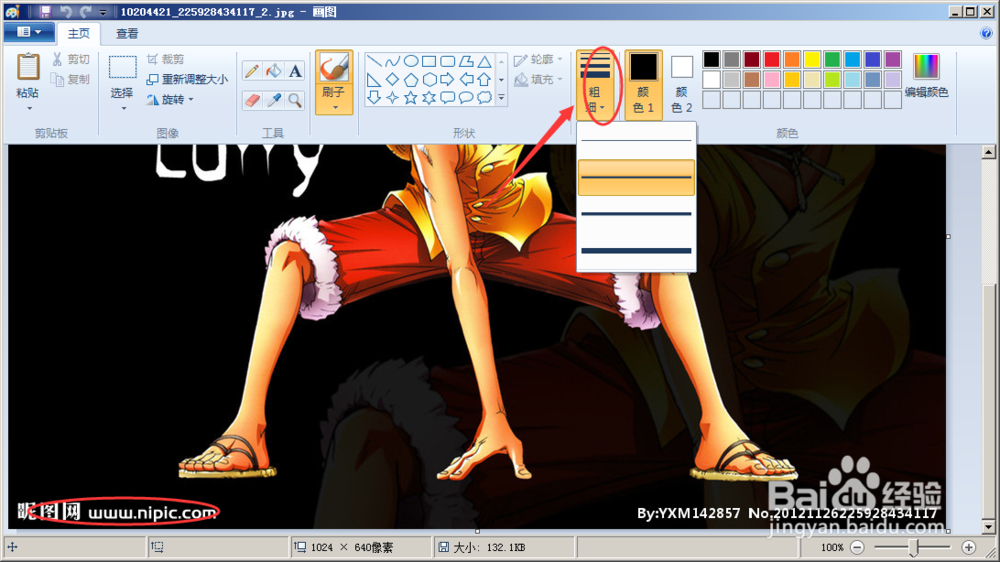The height and width of the screenshot is (562, 1000).
Task: Select the Eraser tool
Action: (252, 100)
